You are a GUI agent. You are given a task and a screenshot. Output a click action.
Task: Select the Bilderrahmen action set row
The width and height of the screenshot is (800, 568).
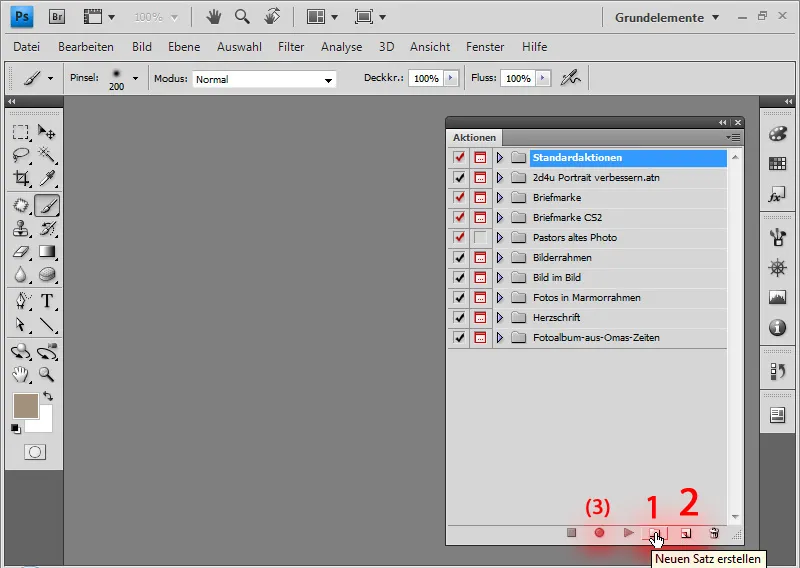[587, 258]
